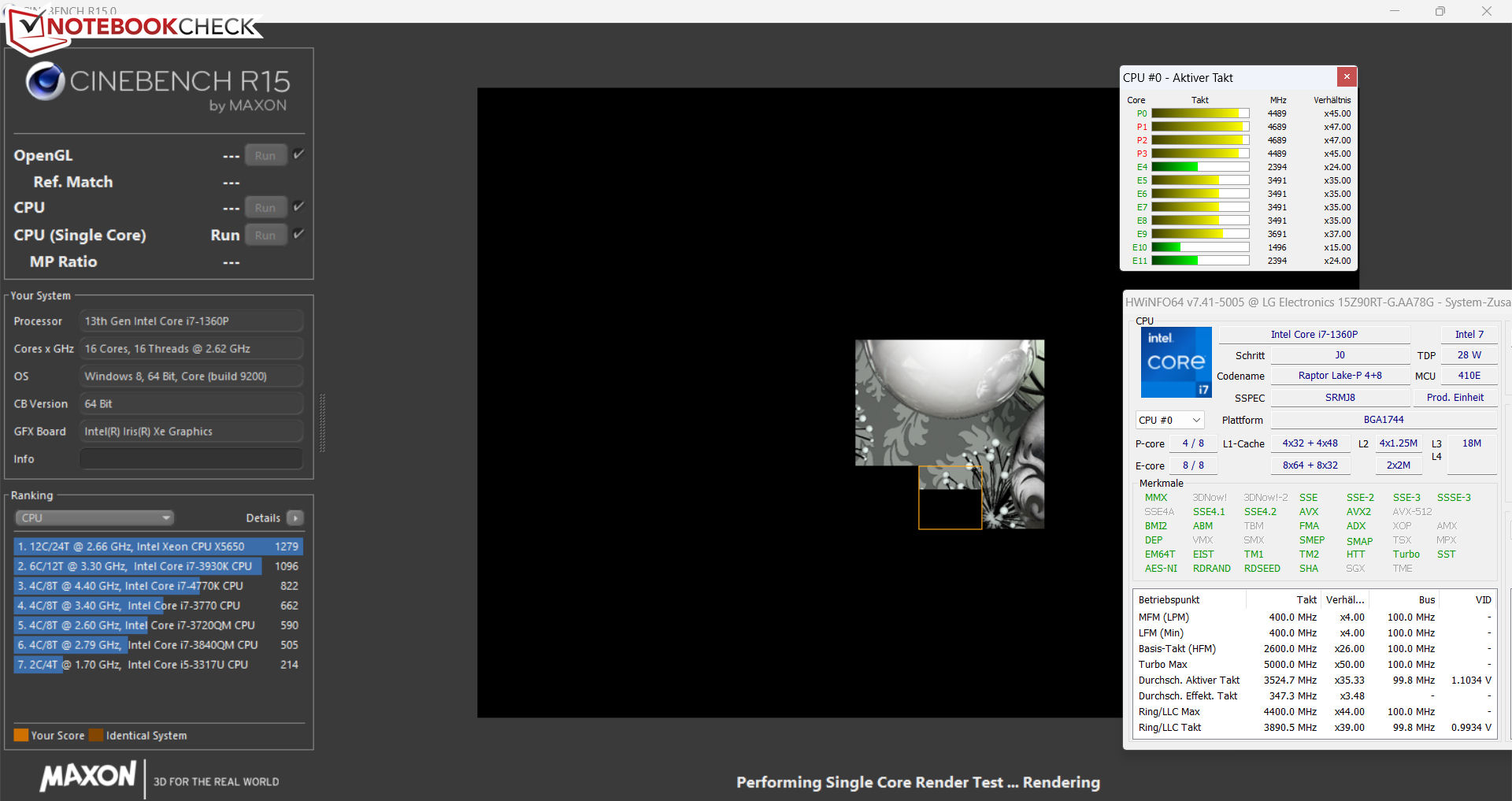Select the Intel Xeon X5650 ranking entry

click(157, 547)
